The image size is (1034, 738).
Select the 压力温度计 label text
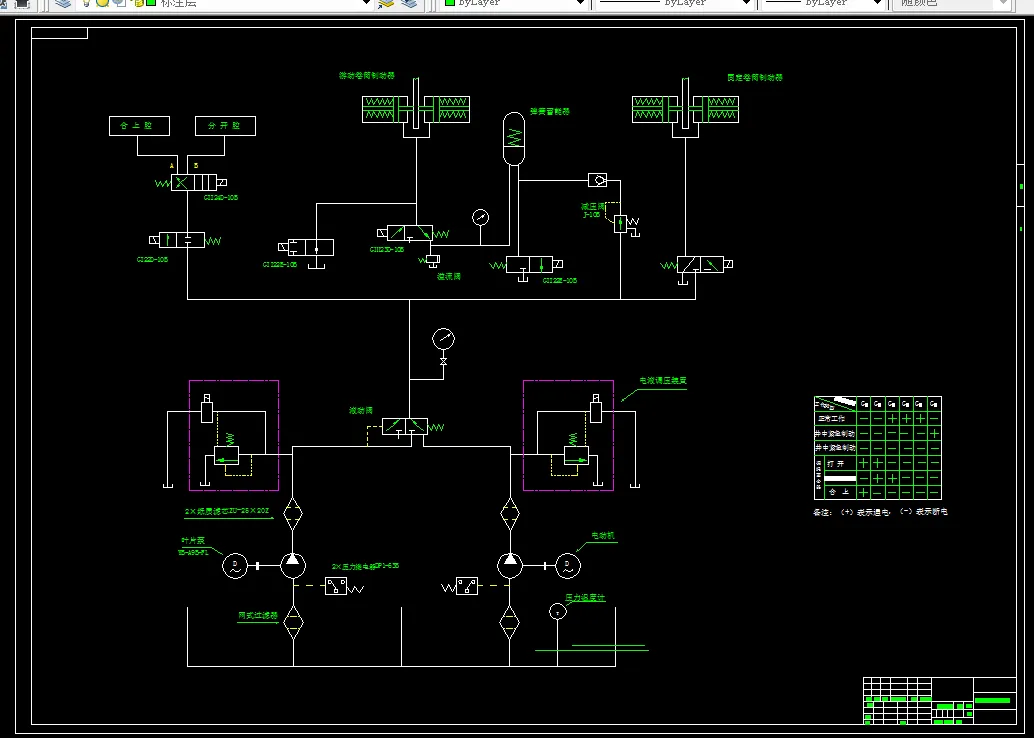585,598
